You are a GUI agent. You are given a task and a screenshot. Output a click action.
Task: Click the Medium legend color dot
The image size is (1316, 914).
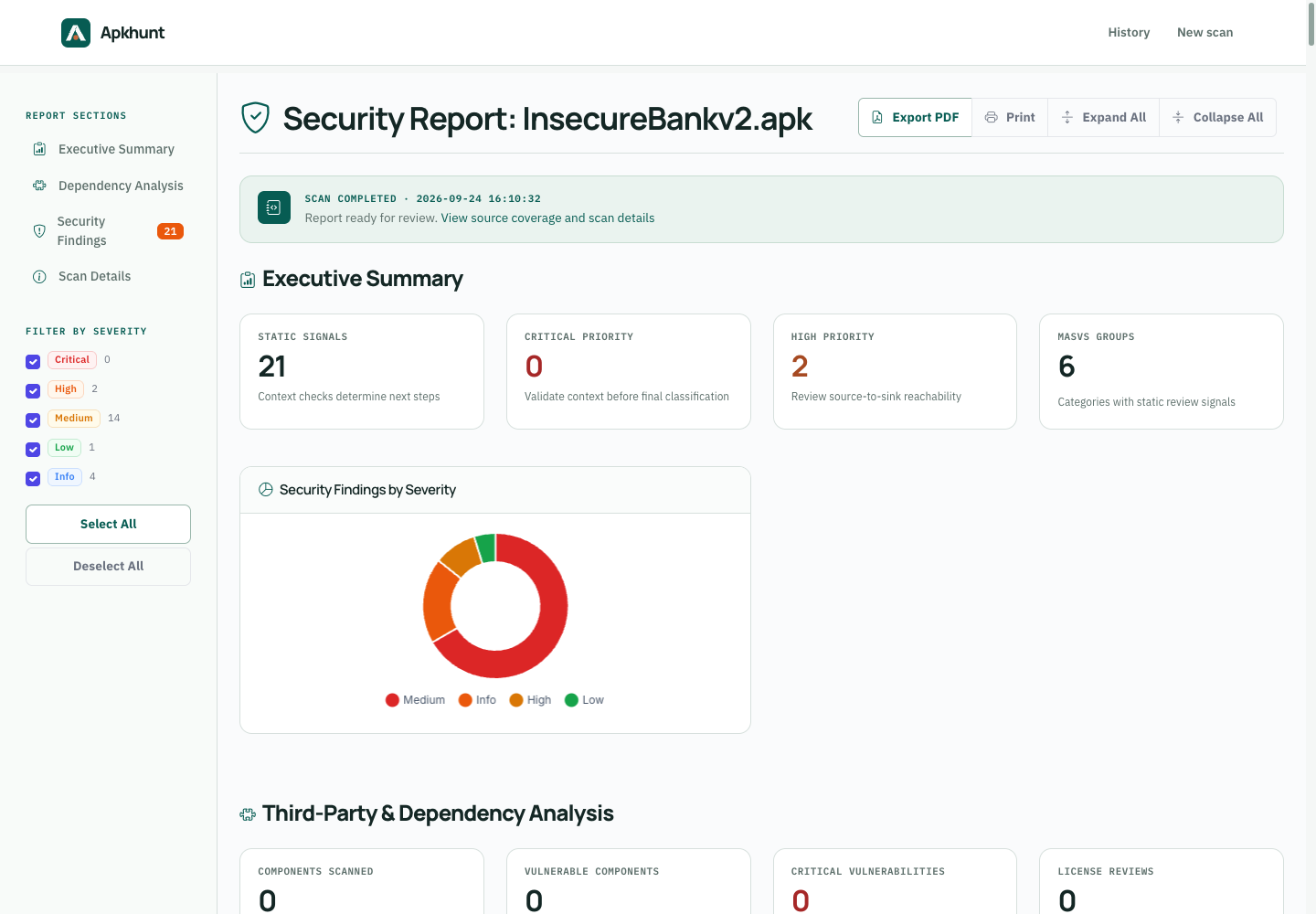(x=392, y=700)
